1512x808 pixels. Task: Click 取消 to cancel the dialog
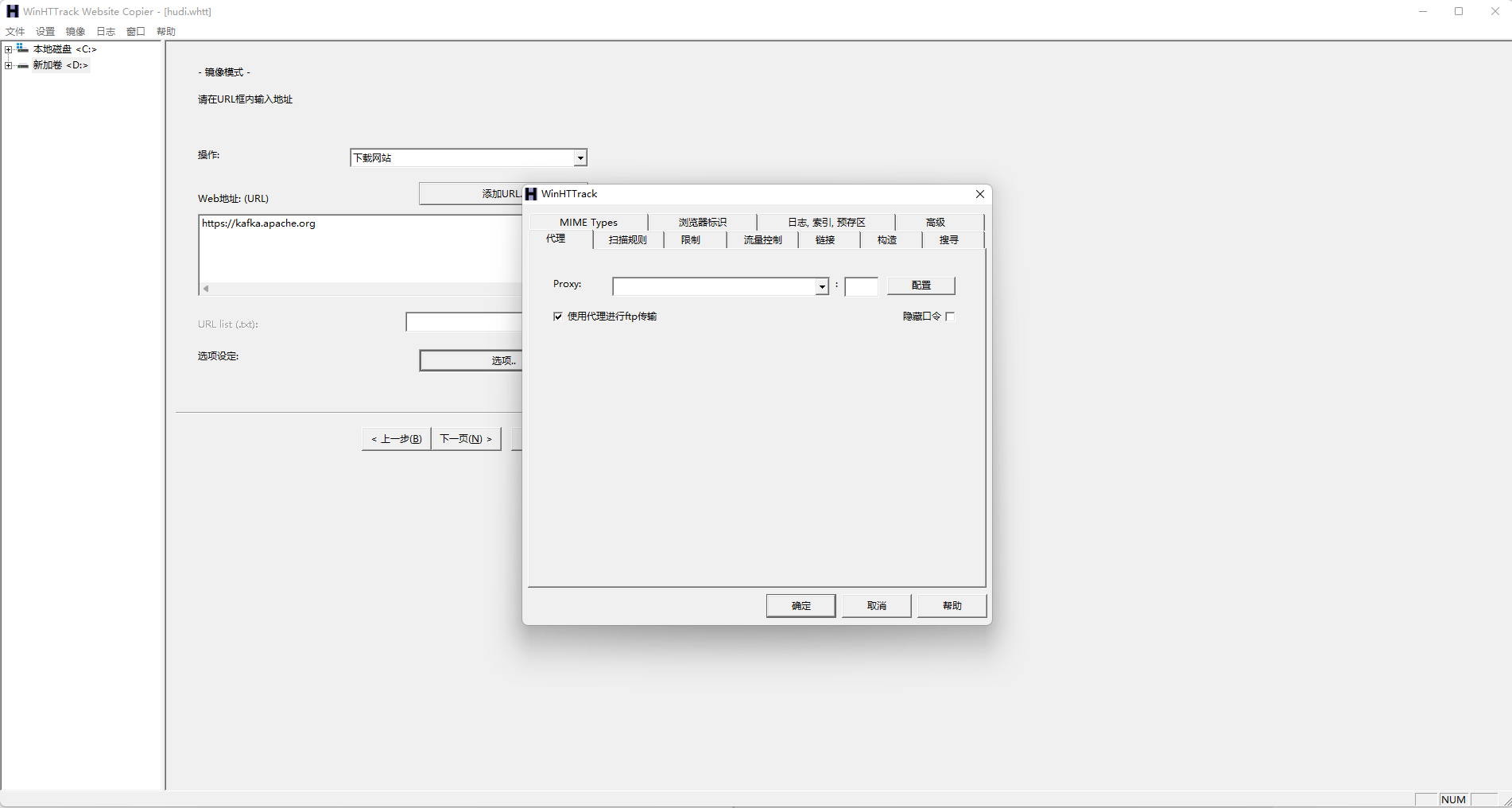(877, 606)
